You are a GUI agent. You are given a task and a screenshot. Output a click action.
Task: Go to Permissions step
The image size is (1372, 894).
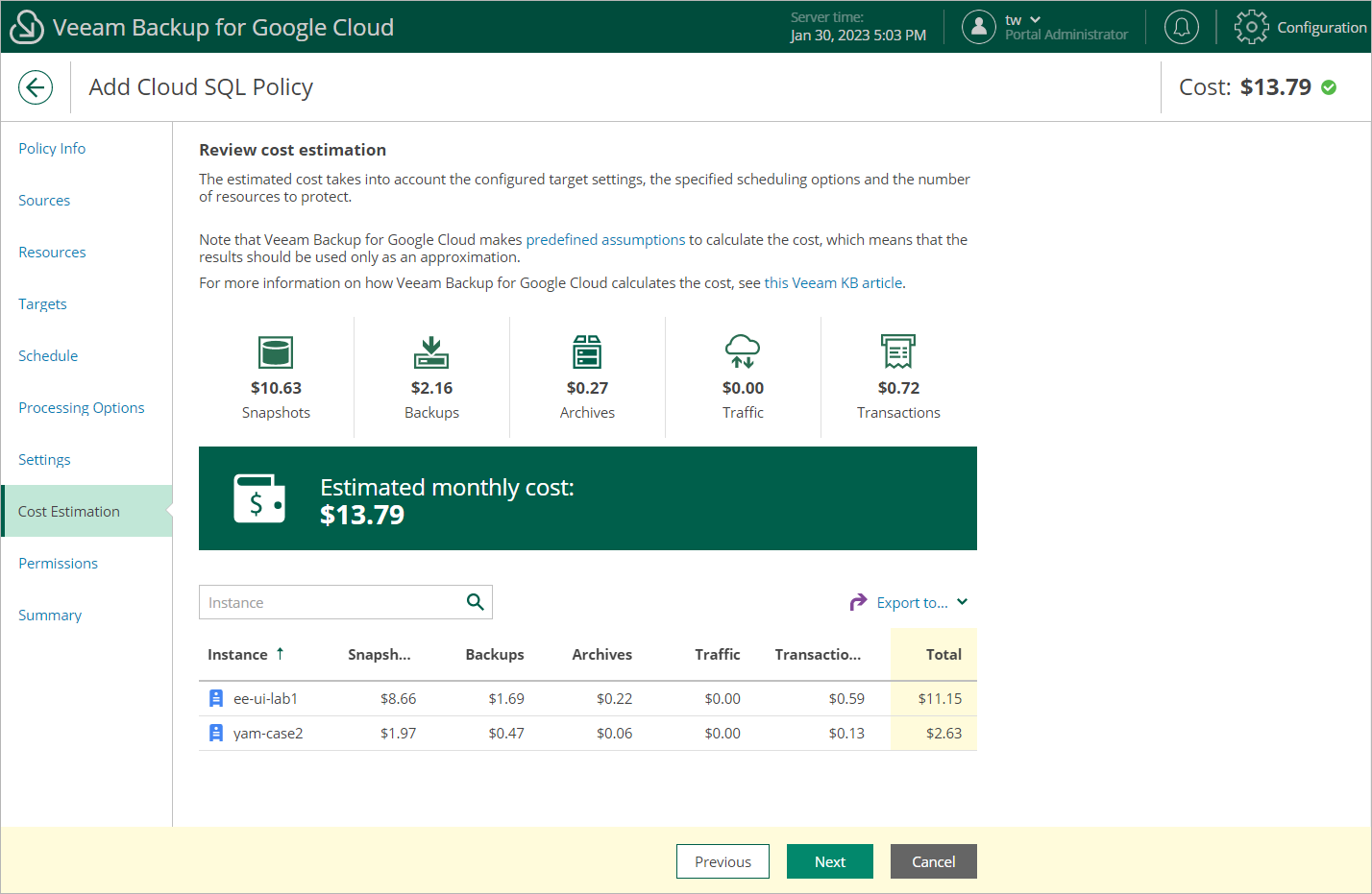click(x=58, y=563)
